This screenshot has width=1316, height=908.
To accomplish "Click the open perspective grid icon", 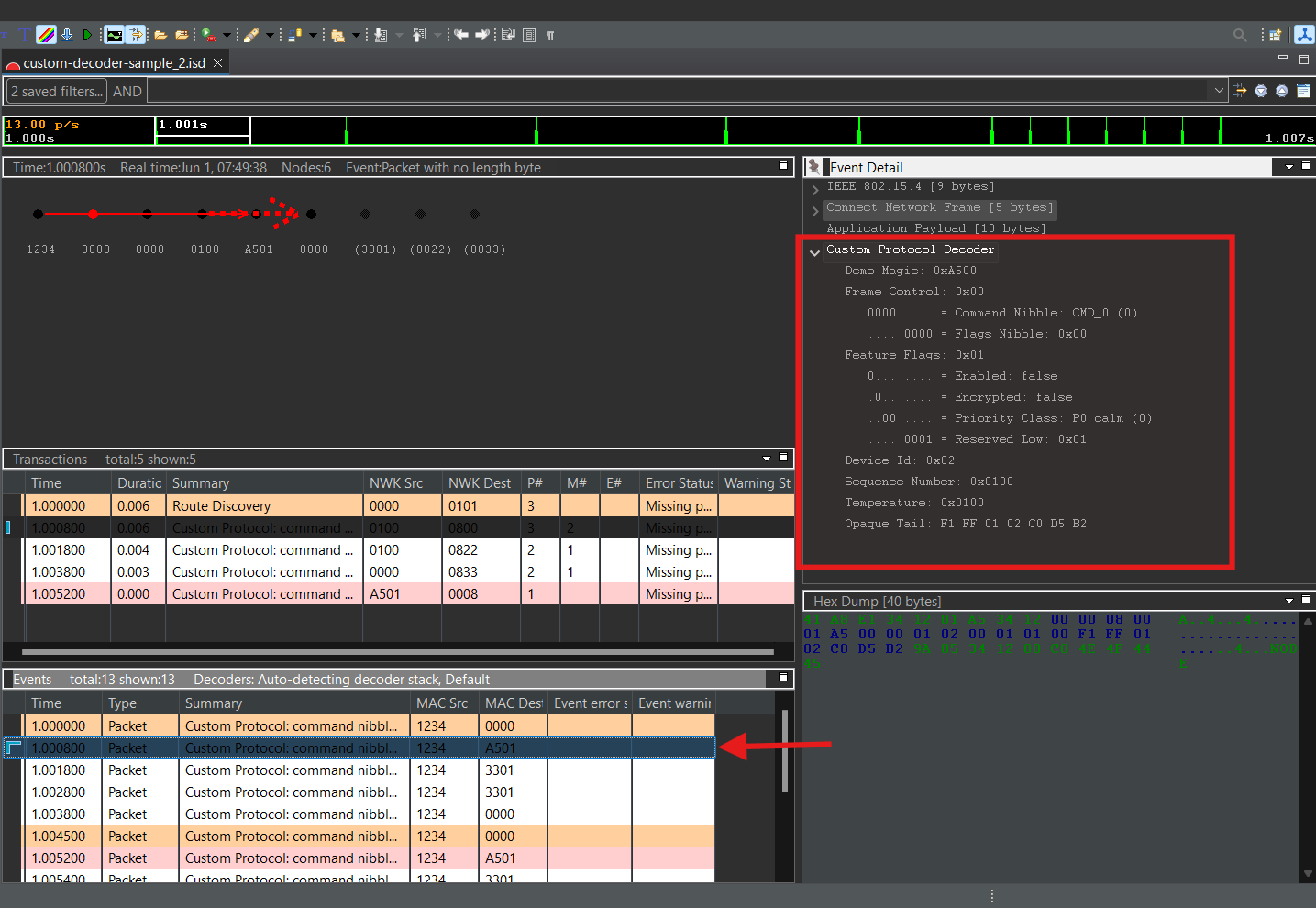I will 1275,35.
